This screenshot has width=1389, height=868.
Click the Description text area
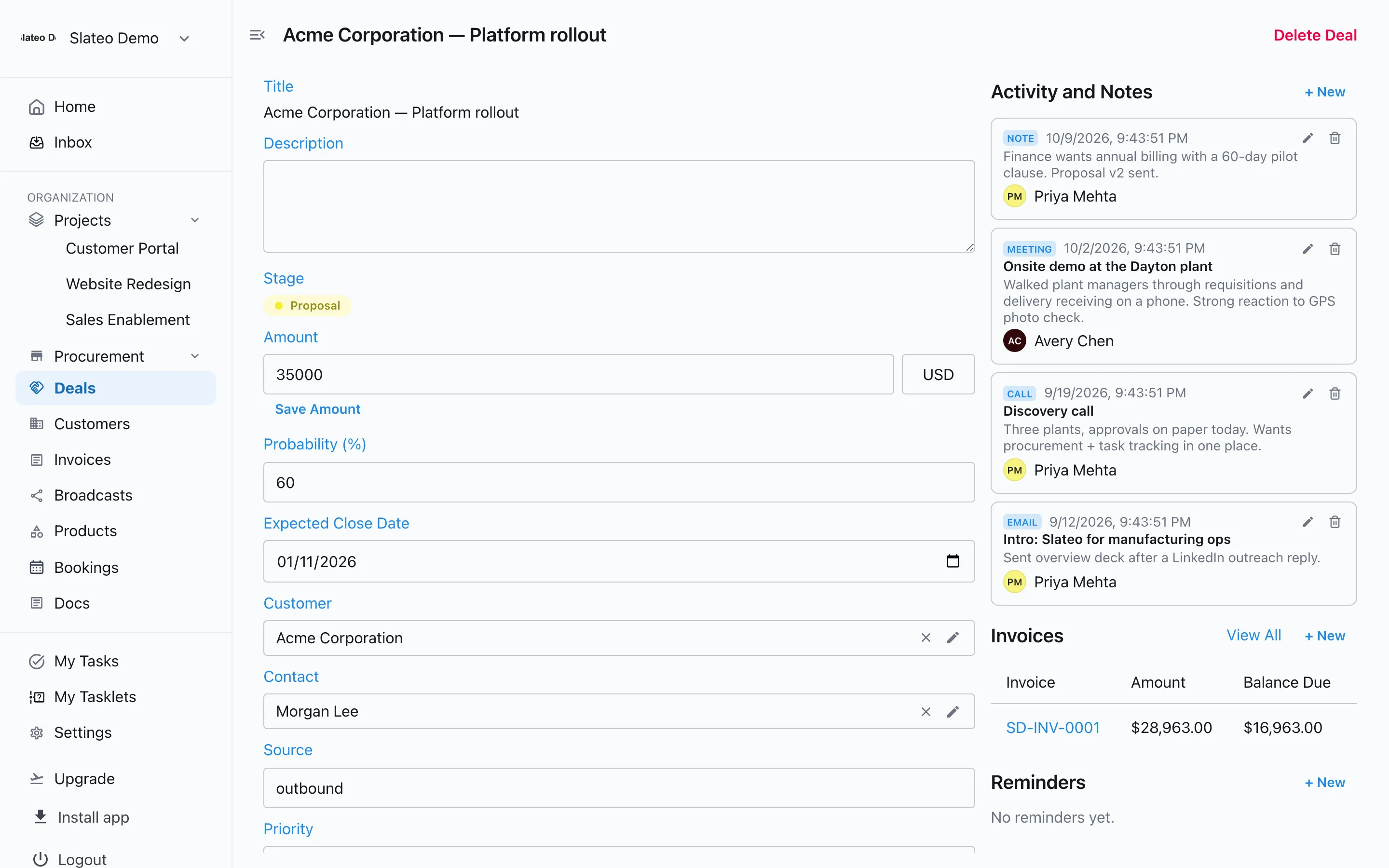click(619, 206)
